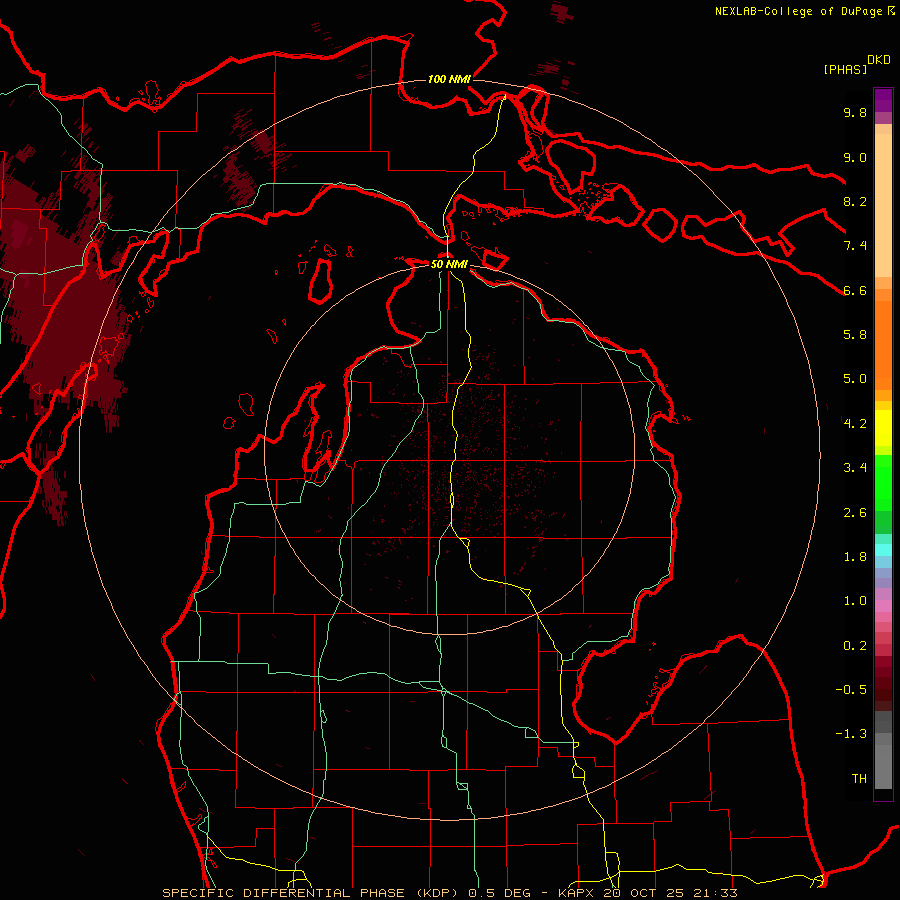Viewport: 900px width, 900px height.
Task: Click the 8.2 scale value
Action: [x=855, y=201]
